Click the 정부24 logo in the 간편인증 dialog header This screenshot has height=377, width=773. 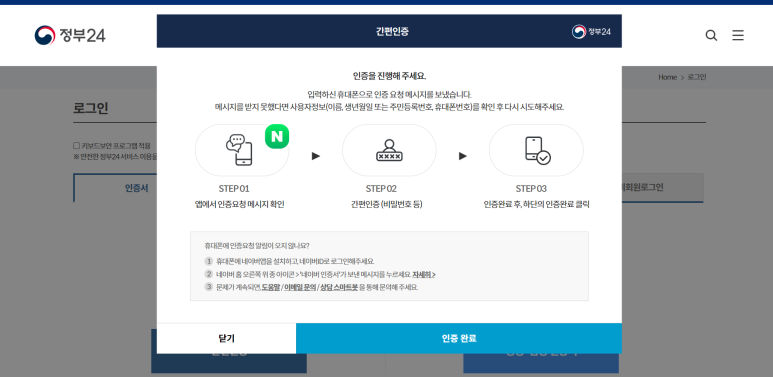tap(591, 32)
